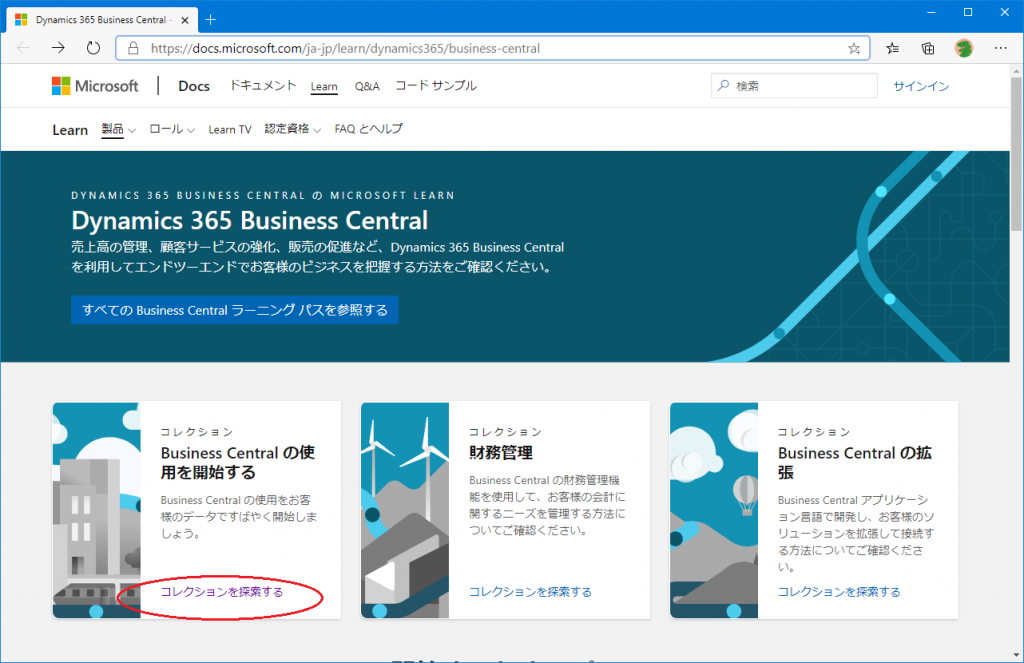
Task: Expand the 製品 dropdown
Action: [118, 129]
